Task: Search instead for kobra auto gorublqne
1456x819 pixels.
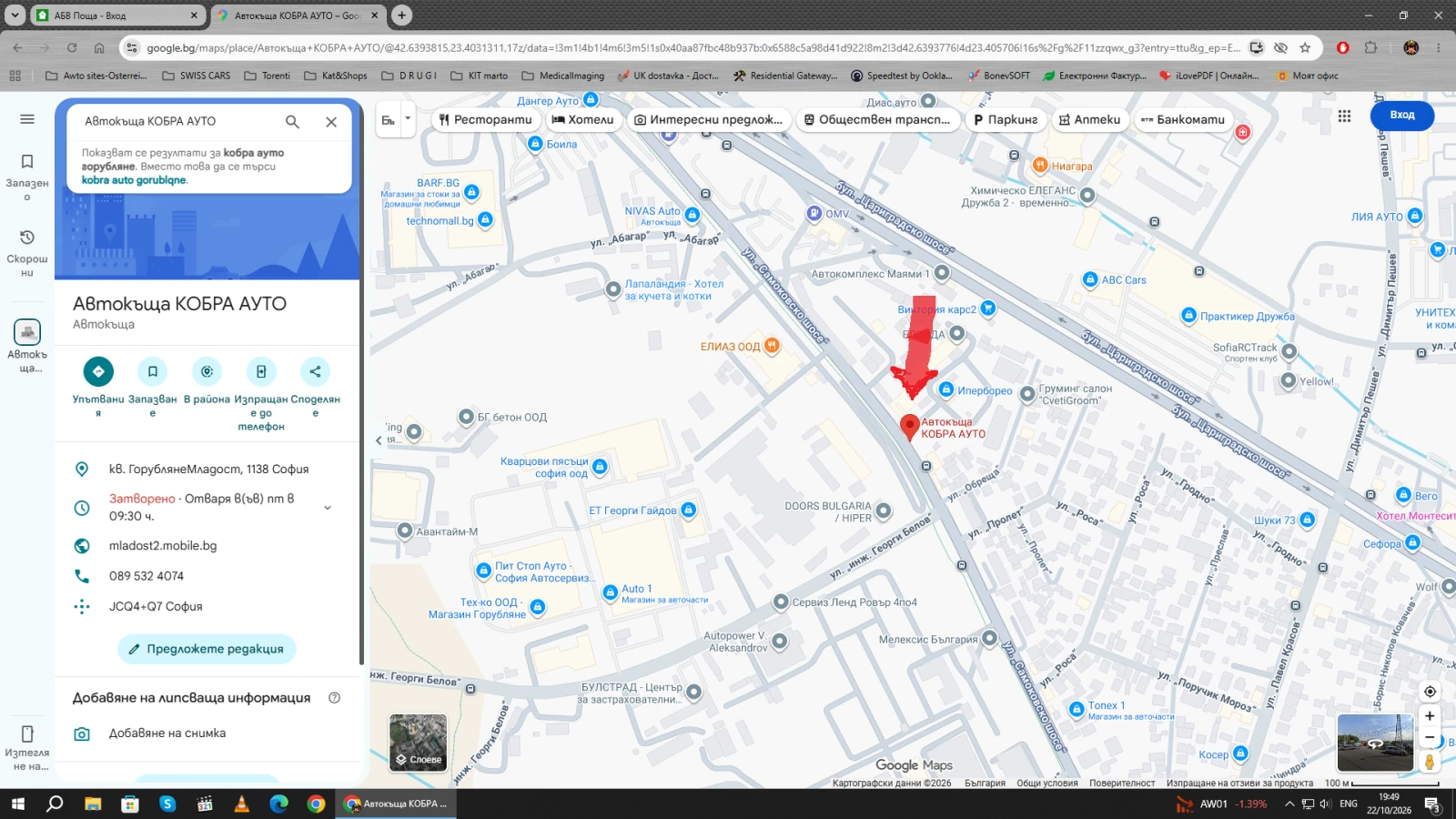Action: click(134, 180)
